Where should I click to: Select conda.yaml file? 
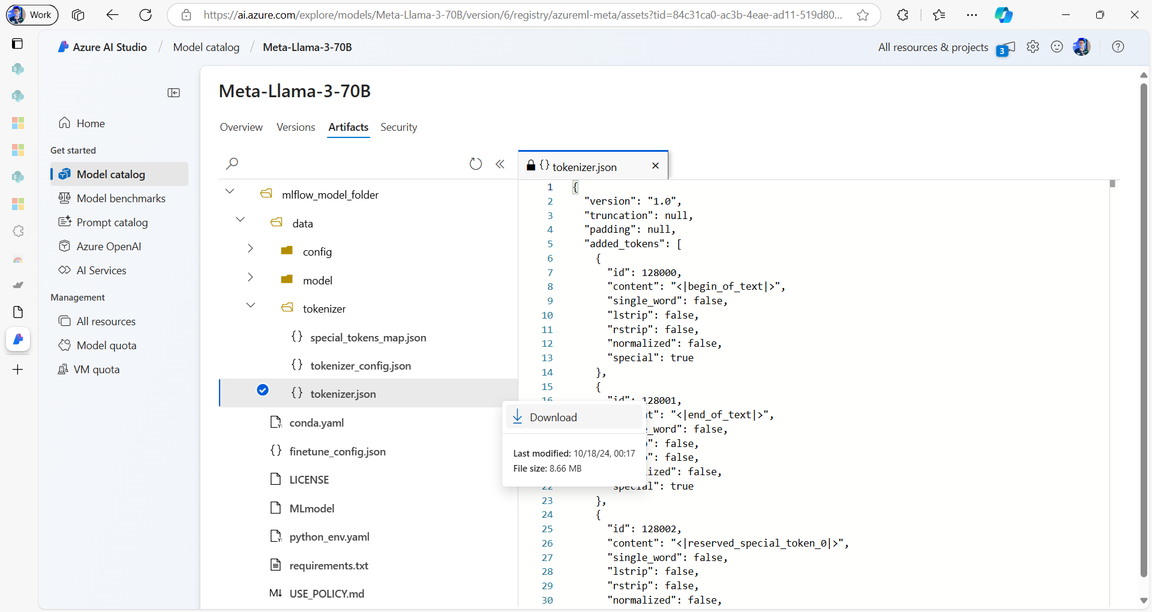pos(317,422)
